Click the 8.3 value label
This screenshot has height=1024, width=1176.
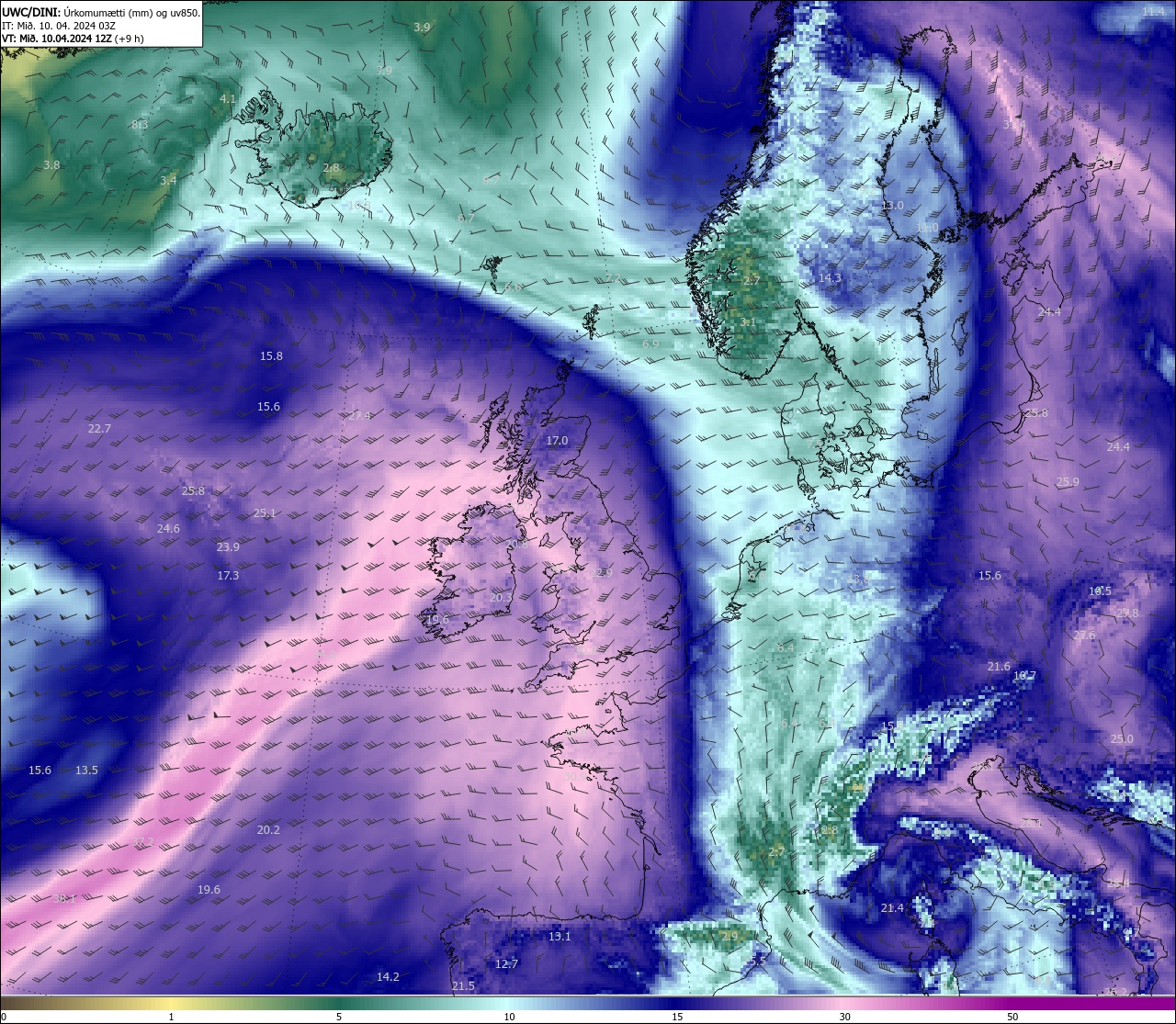pyautogui.click(x=140, y=125)
